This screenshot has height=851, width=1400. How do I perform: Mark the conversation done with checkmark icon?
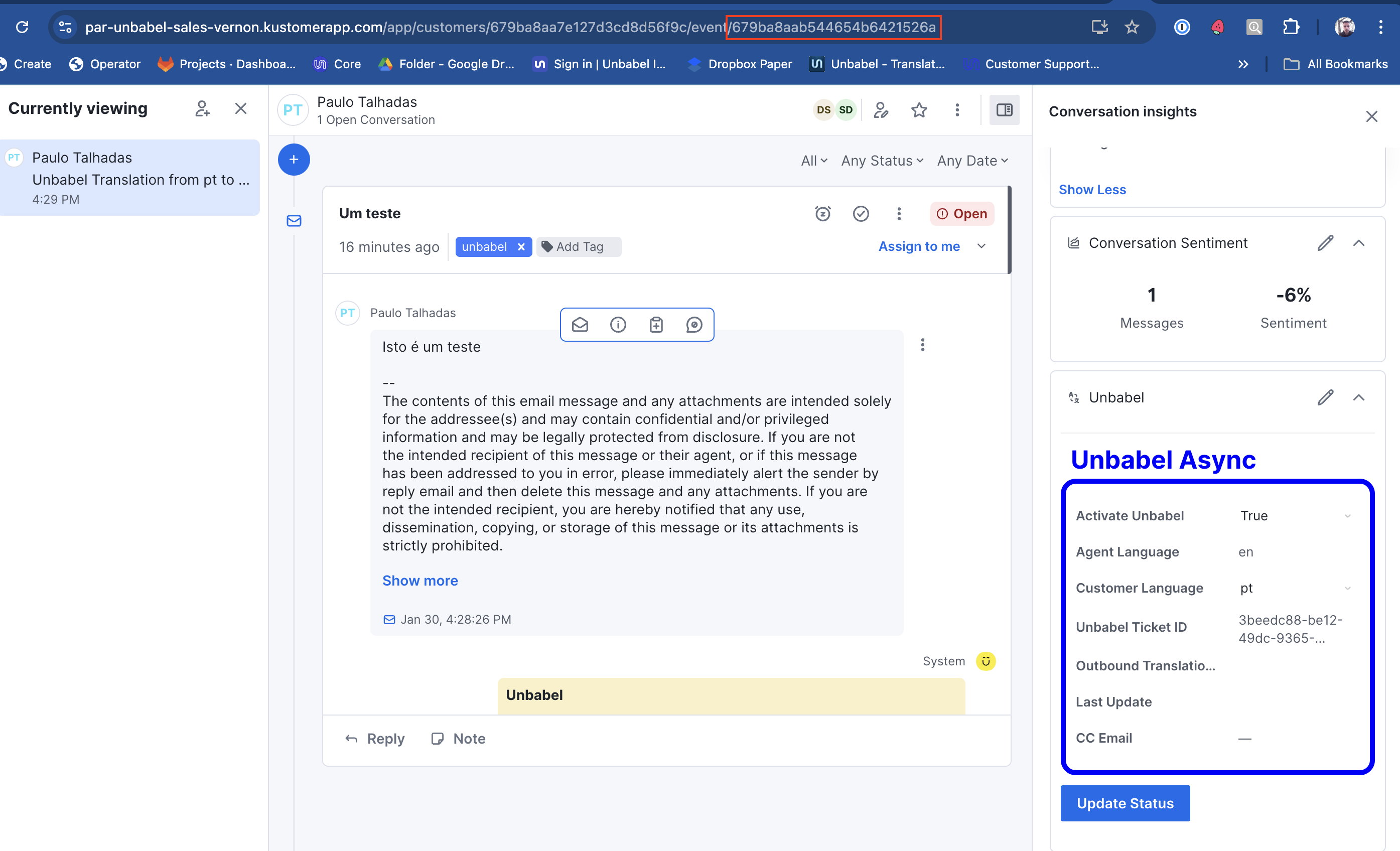click(x=861, y=214)
